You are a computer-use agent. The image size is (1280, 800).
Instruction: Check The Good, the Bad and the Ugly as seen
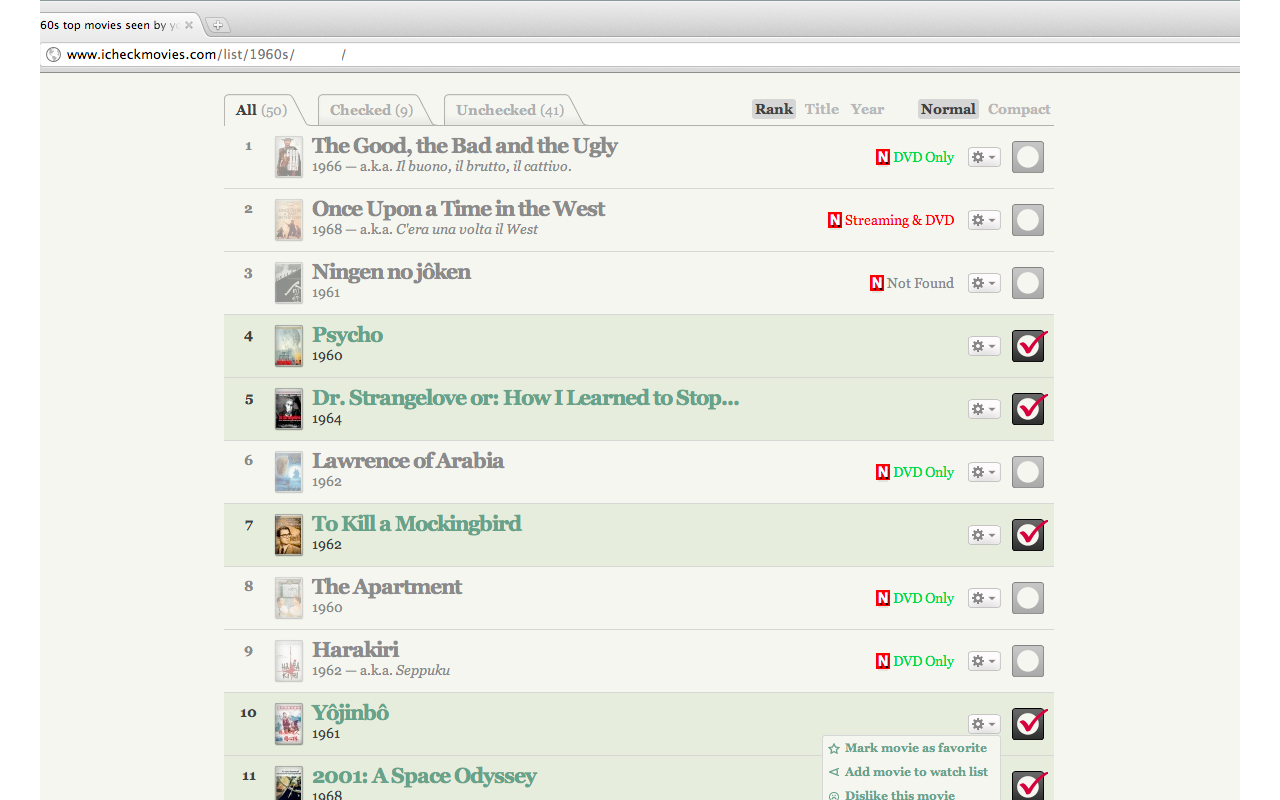[1028, 157]
